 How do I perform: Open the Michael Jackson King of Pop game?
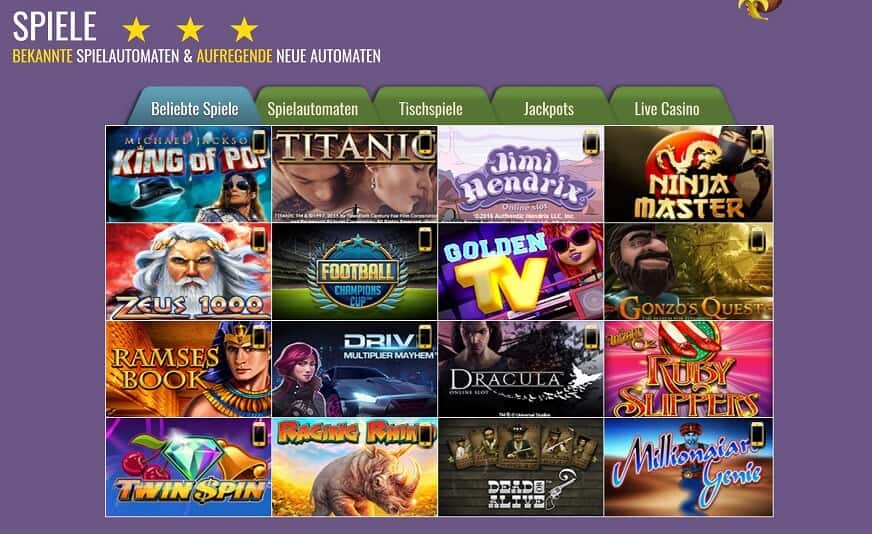tap(189, 174)
